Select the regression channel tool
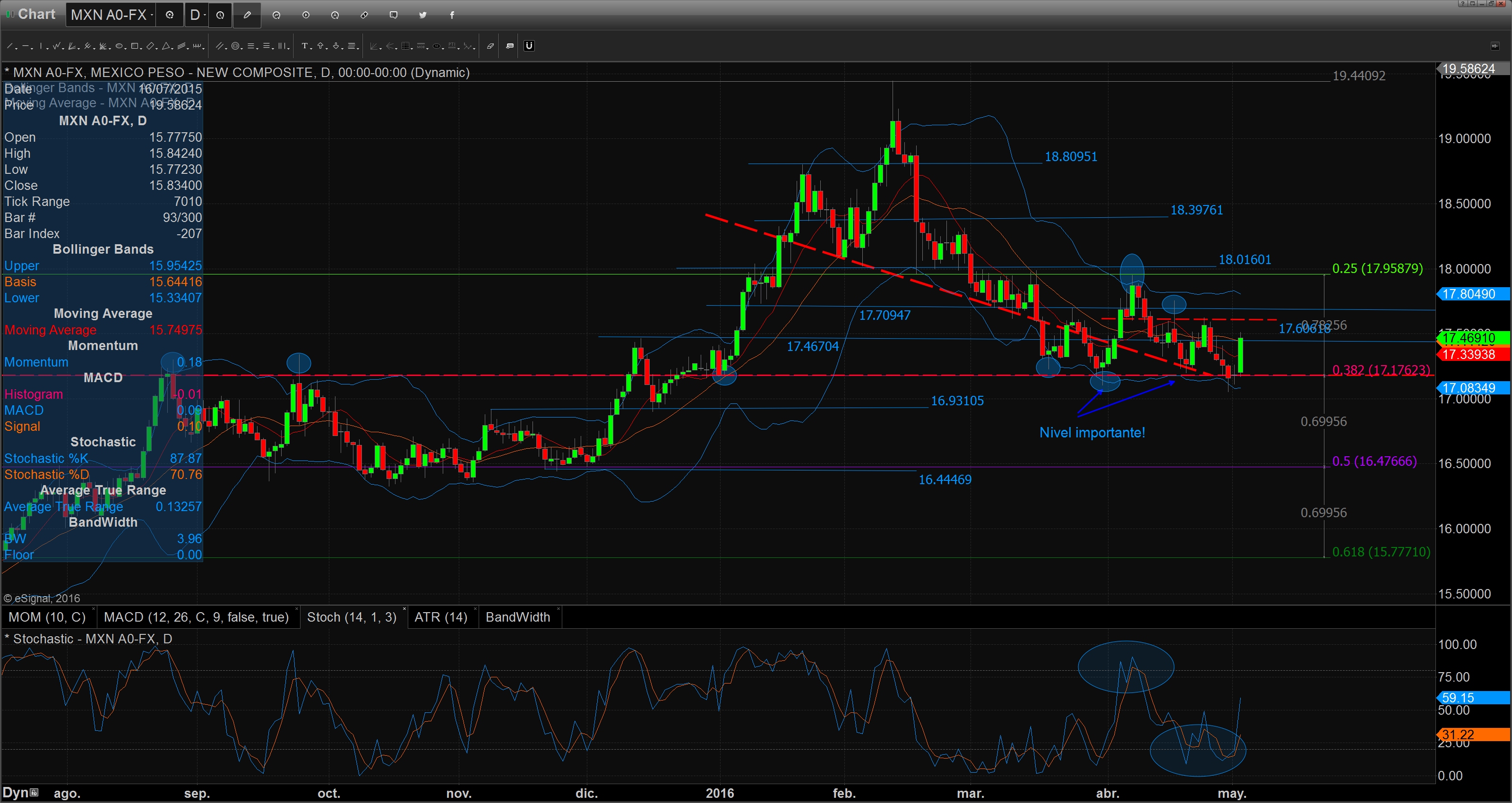The width and height of the screenshot is (1512, 803). (181, 46)
